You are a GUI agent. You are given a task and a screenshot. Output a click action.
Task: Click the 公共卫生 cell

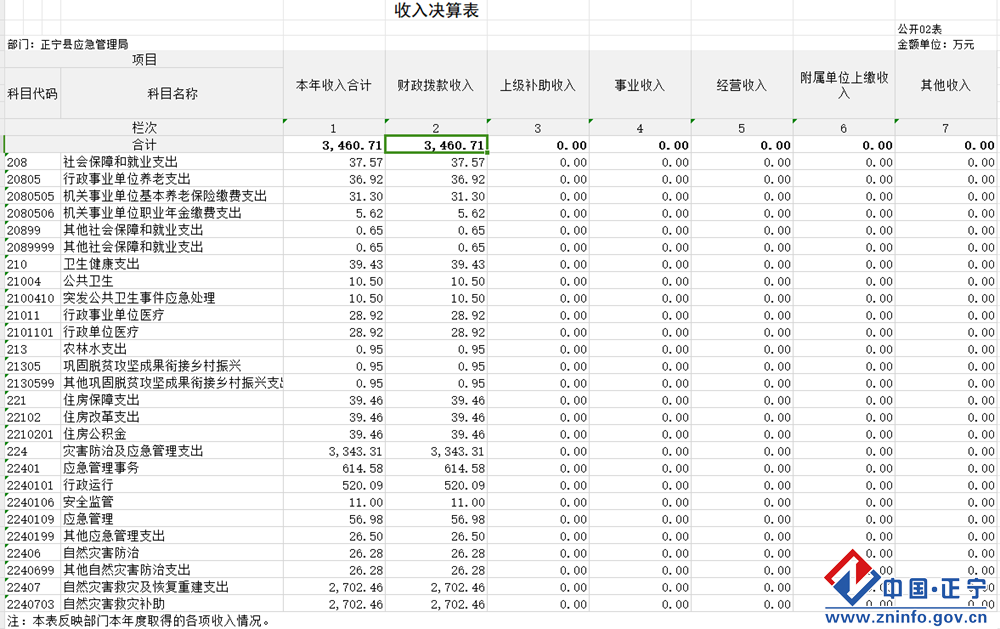pyautogui.click(x=172, y=281)
